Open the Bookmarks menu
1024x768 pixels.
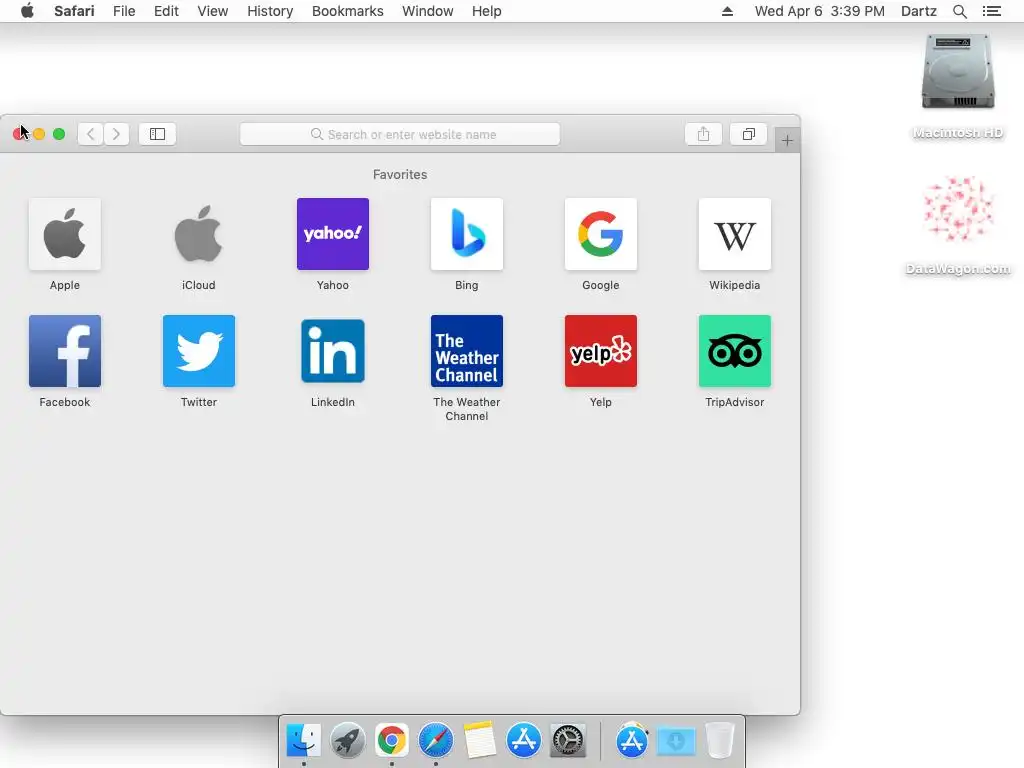347,11
